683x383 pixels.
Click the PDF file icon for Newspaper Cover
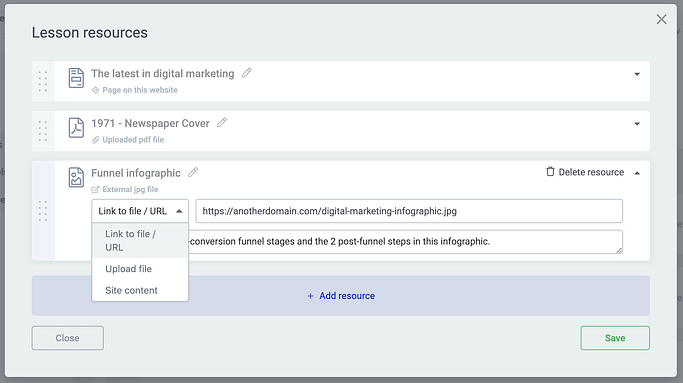tap(76, 128)
